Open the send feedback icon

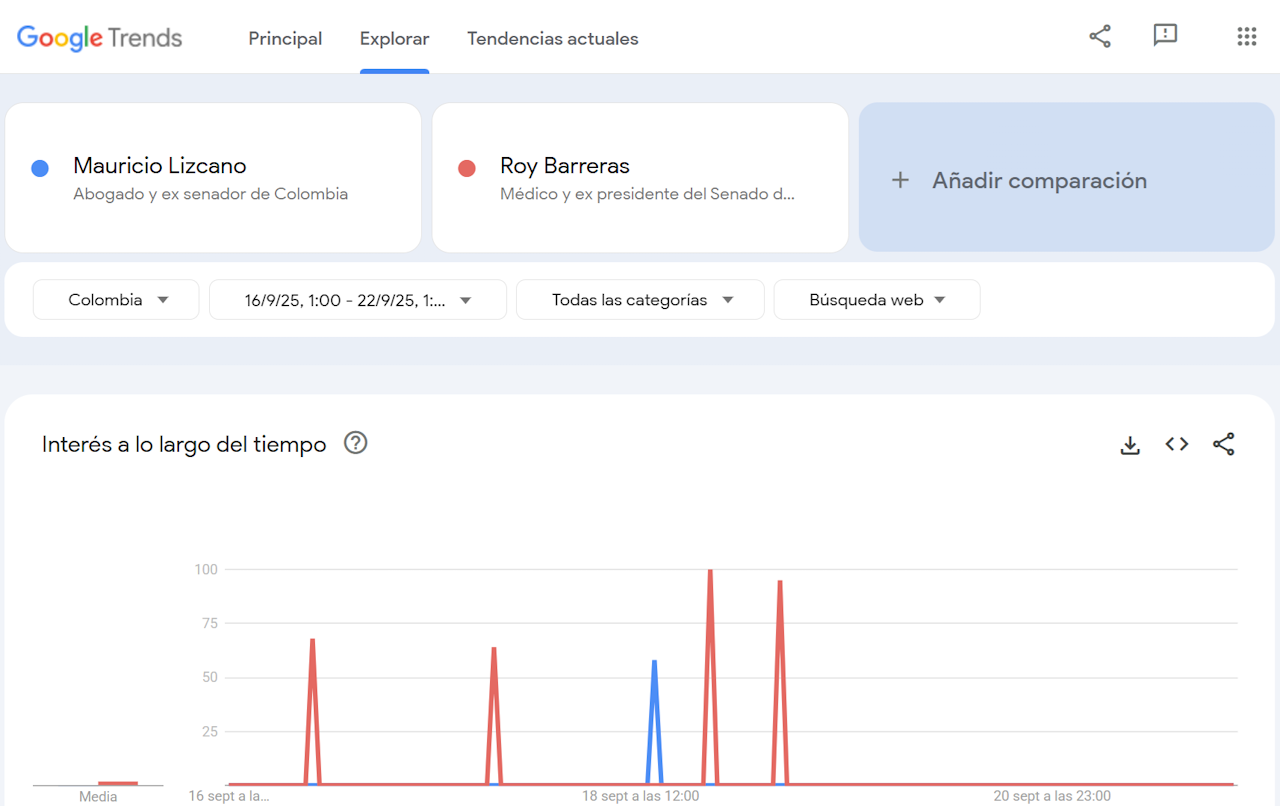pos(1165,36)
